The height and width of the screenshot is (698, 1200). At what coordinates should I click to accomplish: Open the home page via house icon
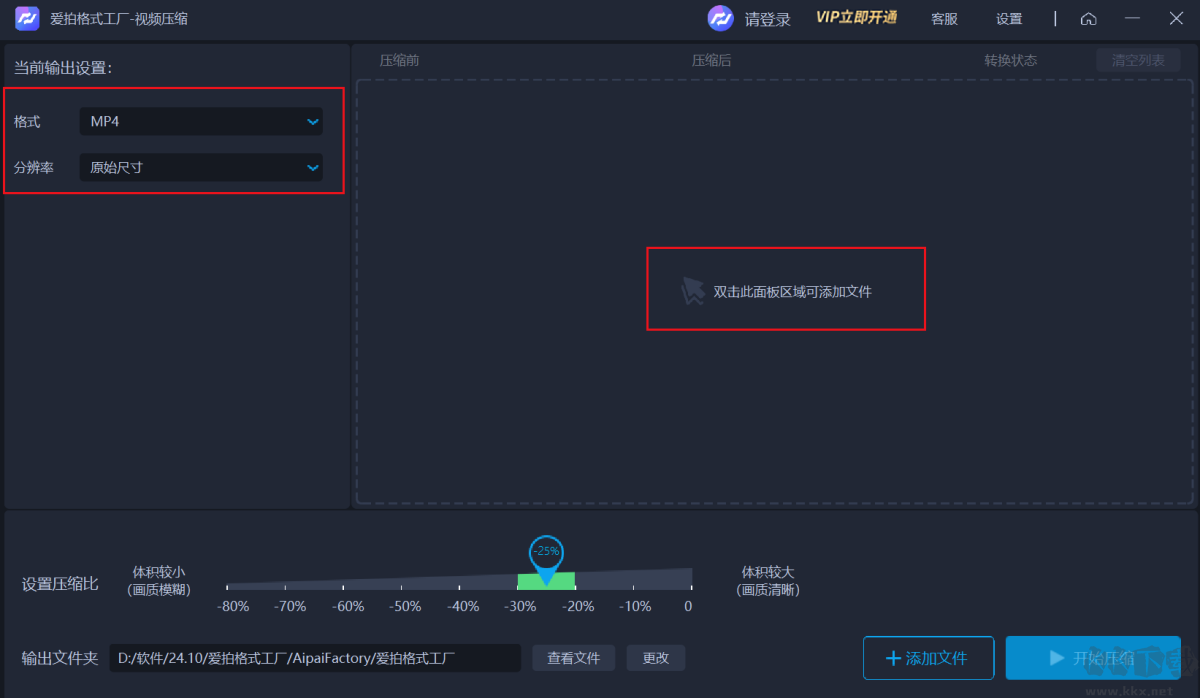tap(1088, 18)
